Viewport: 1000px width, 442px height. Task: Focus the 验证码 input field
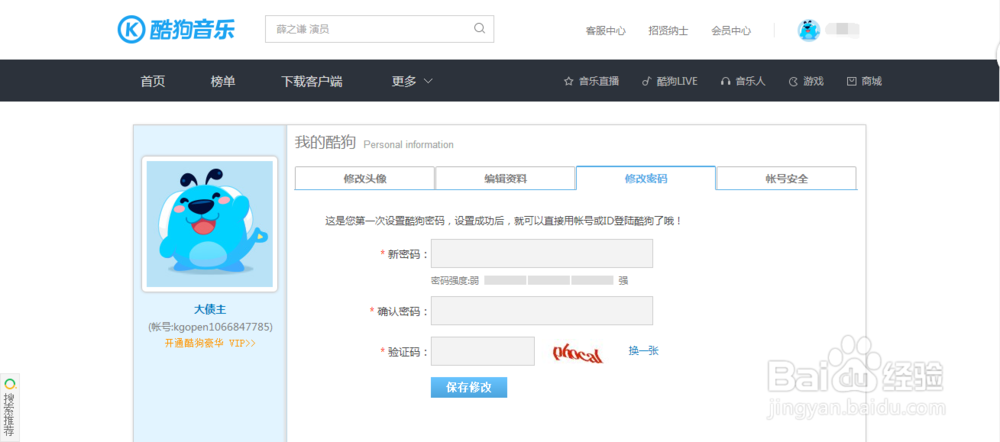coord(483,351)
